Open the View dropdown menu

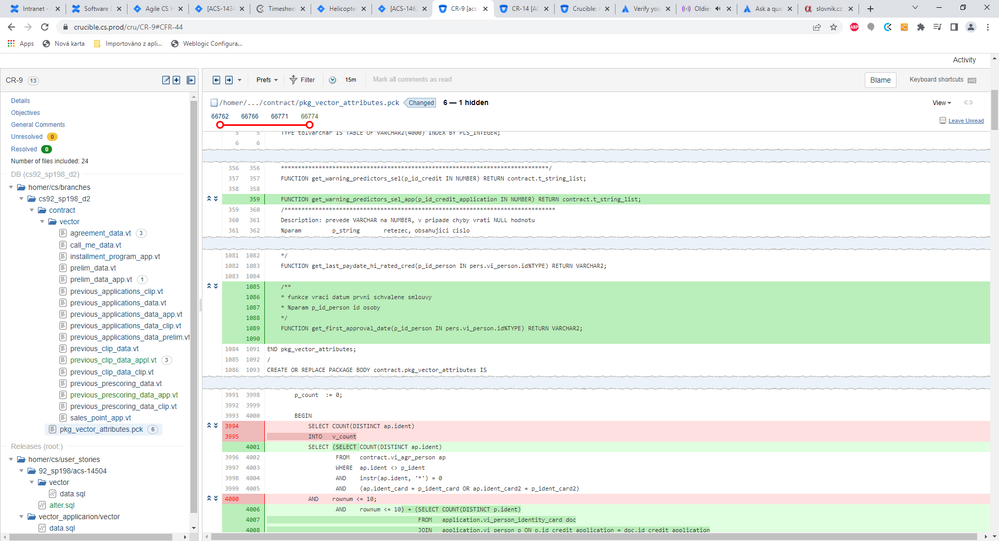[942, 103]
